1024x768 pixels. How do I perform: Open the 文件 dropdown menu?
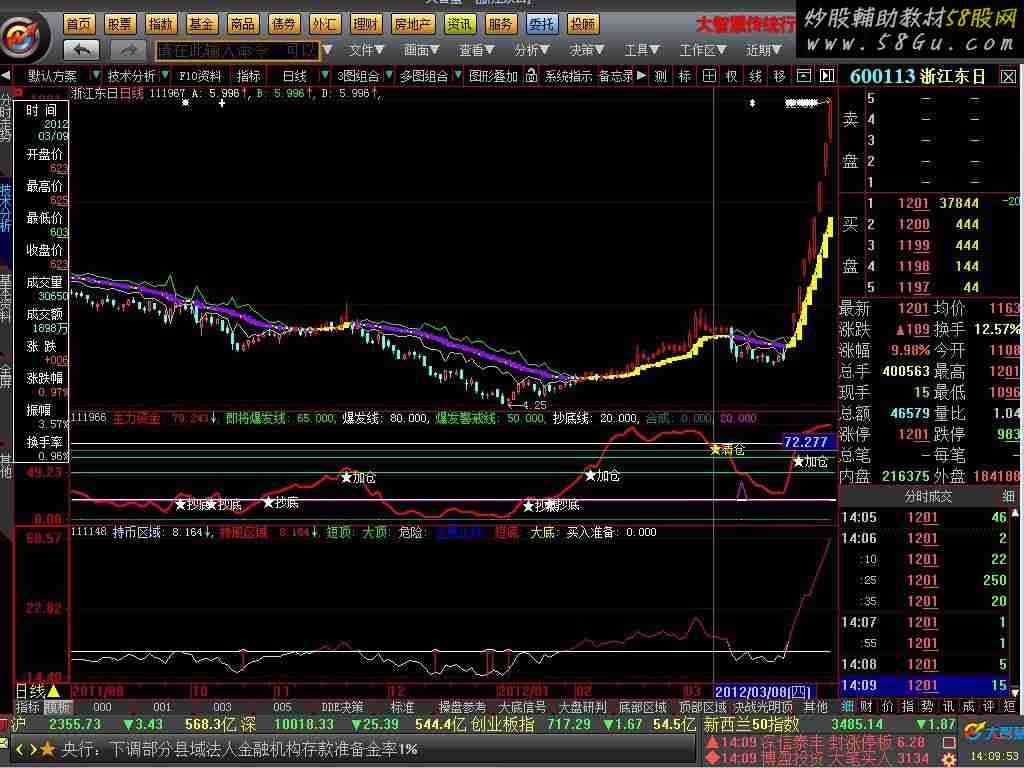(x=366, y=50)
